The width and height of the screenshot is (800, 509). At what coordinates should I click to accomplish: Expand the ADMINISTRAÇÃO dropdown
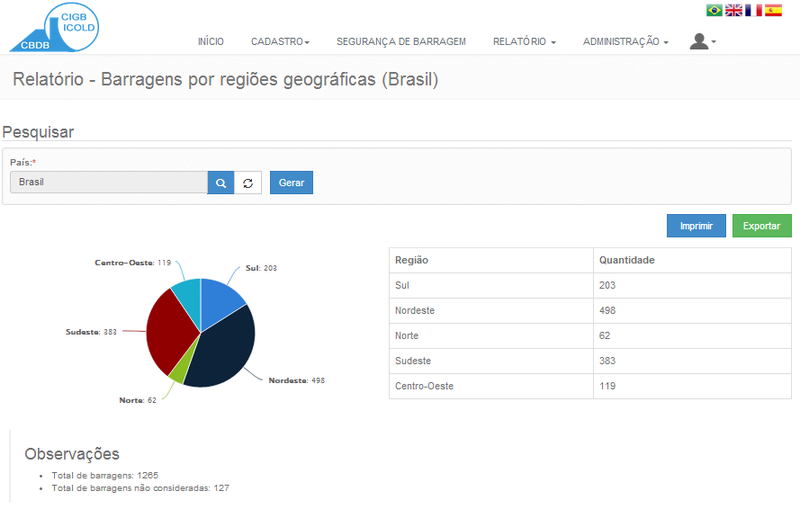pyautogui.click(x=625, y=42)
